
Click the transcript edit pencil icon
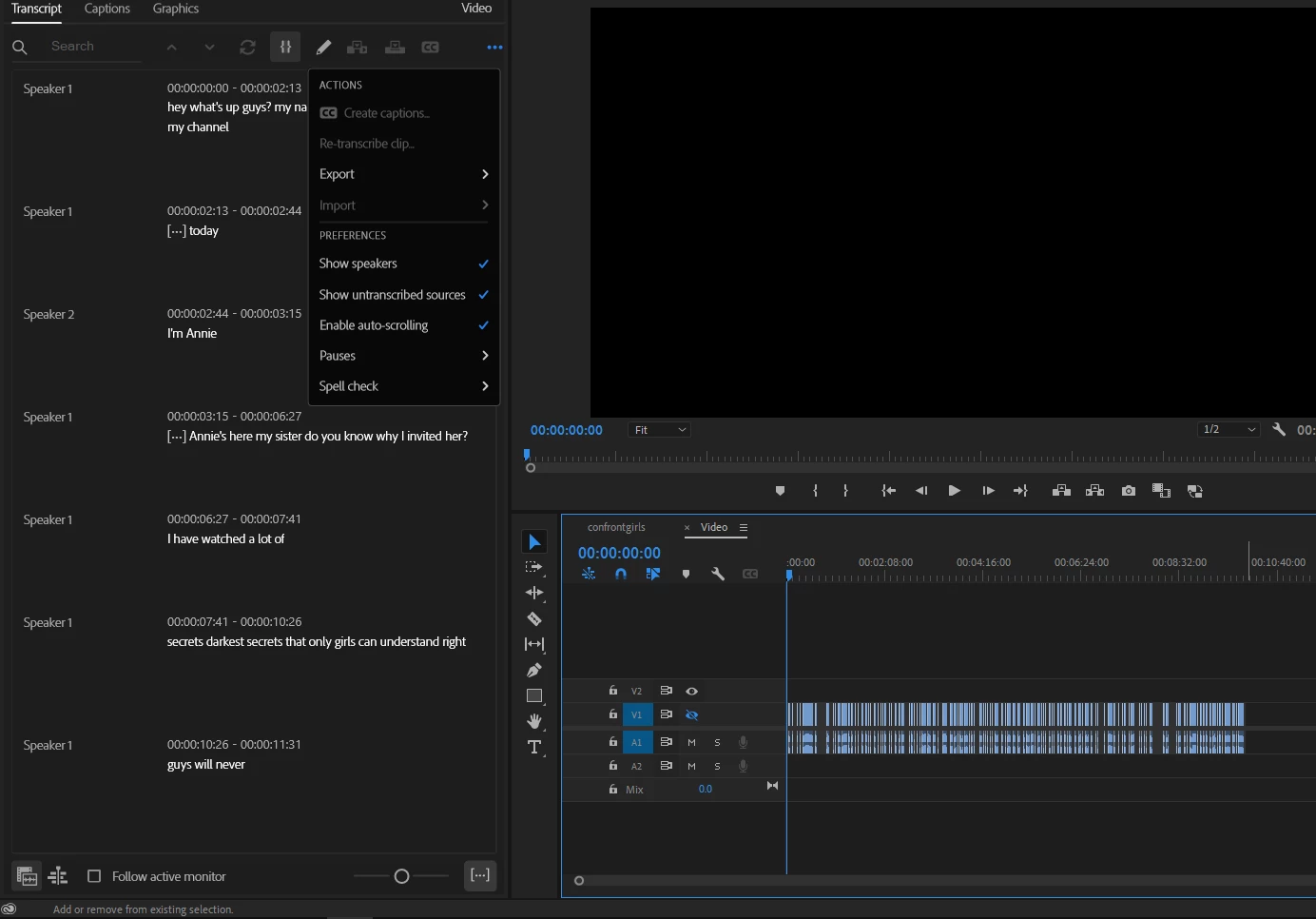coord(324,47)
